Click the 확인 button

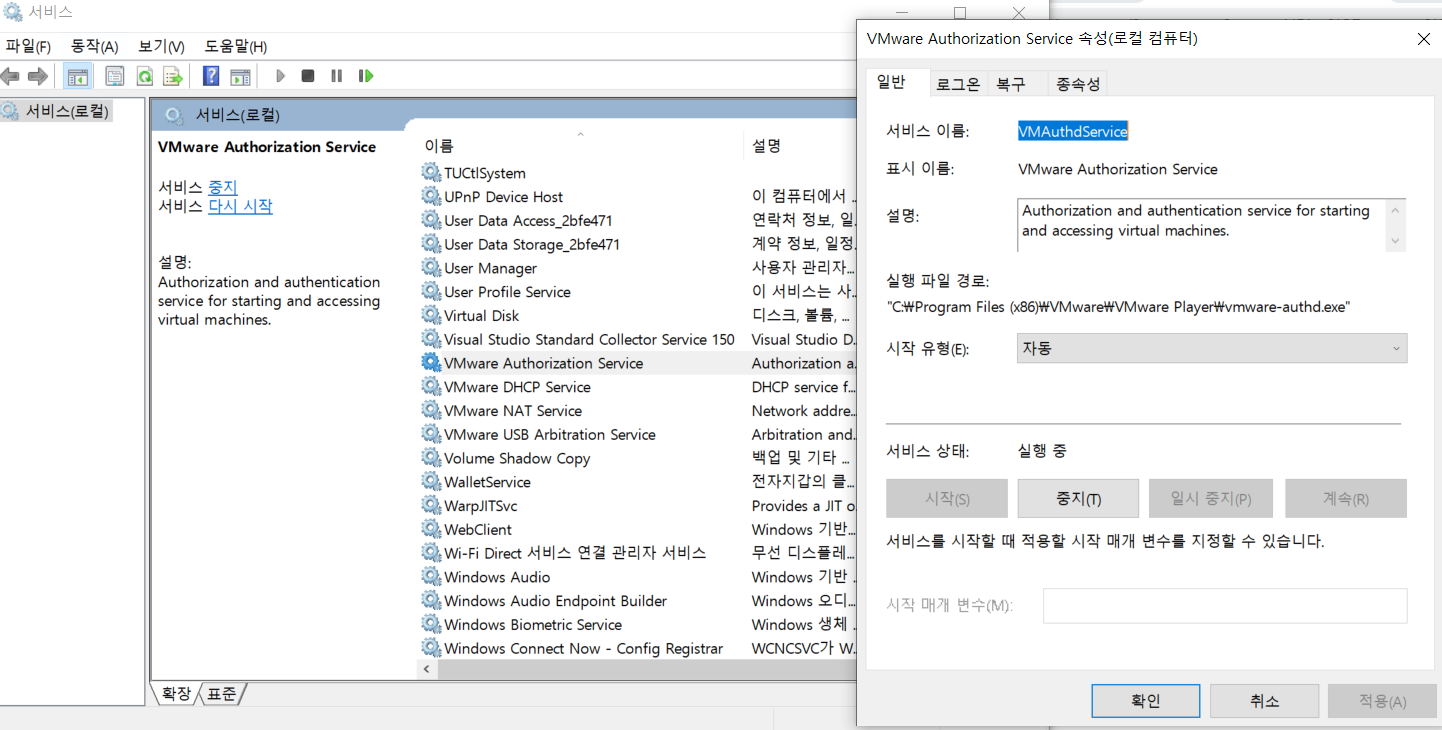click(1145, 701)
